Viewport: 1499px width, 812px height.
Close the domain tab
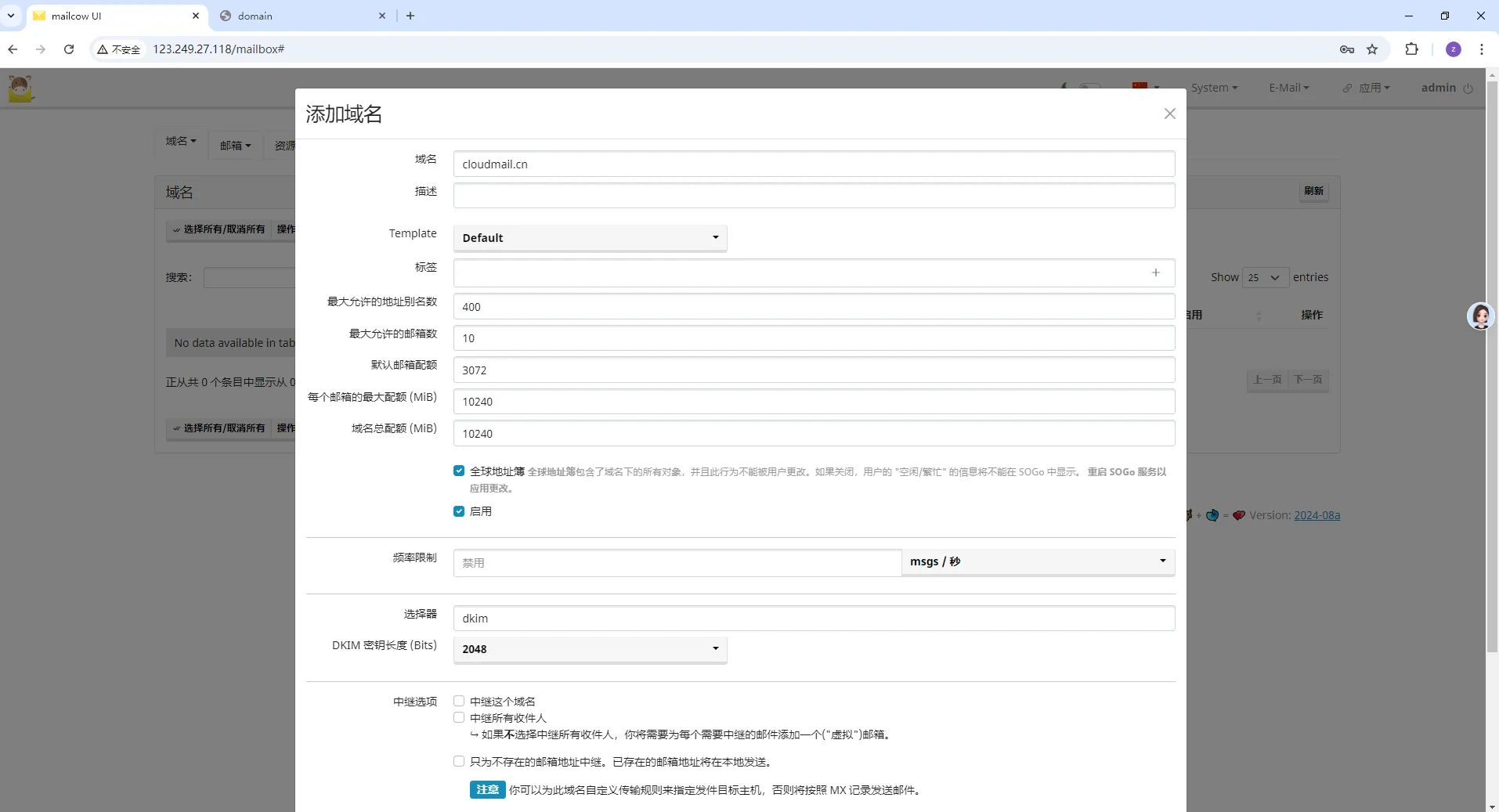[x=382, y=16]
